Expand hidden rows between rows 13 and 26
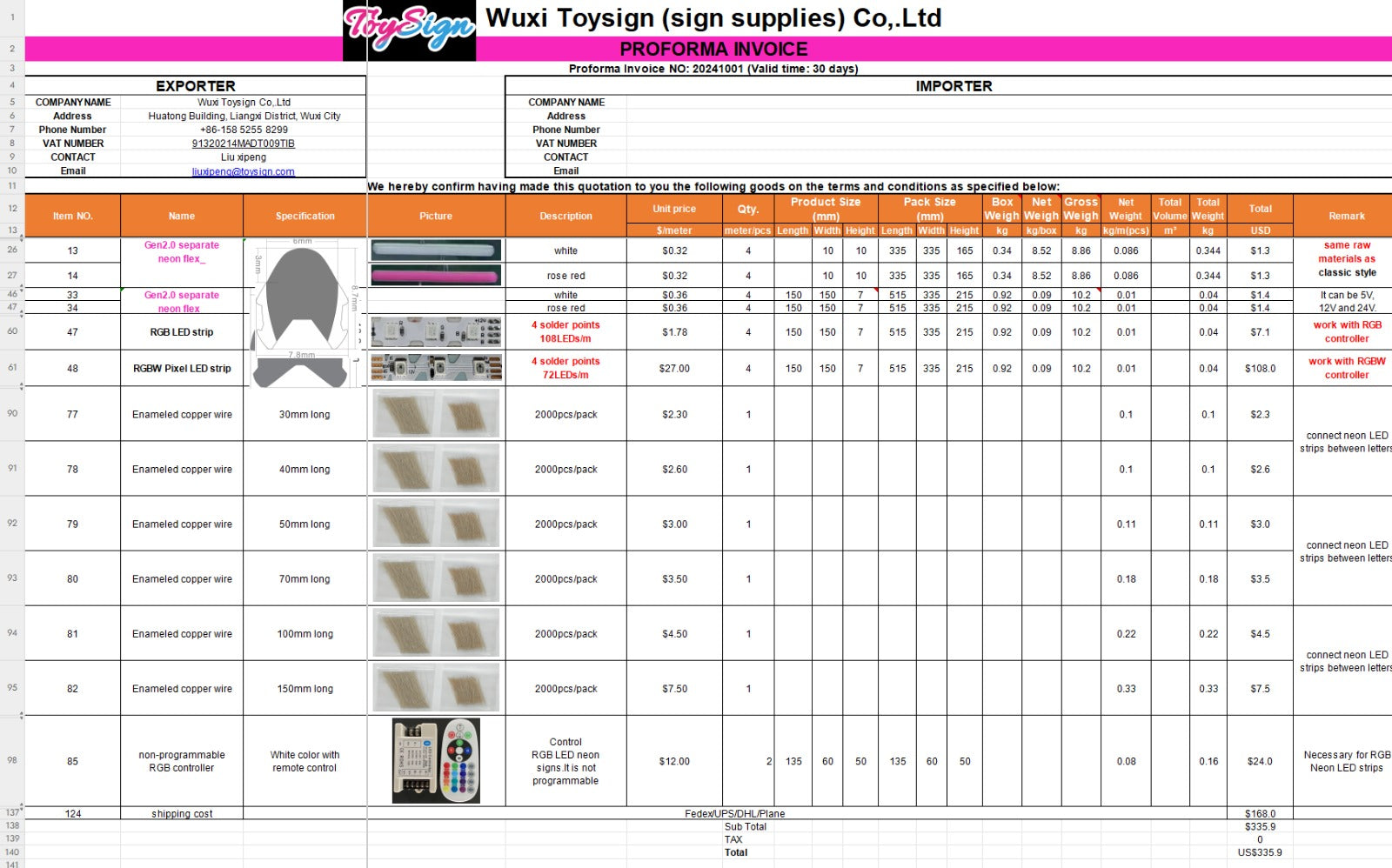The width and height of the screenshot is (1392, 868). pyautogui.click(x=22, y=237)
